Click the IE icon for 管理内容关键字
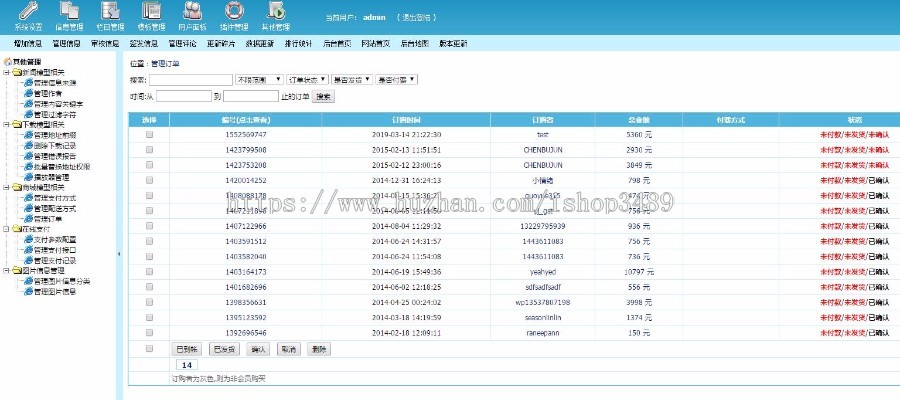900x400 pixels. [x=28, y=104]
